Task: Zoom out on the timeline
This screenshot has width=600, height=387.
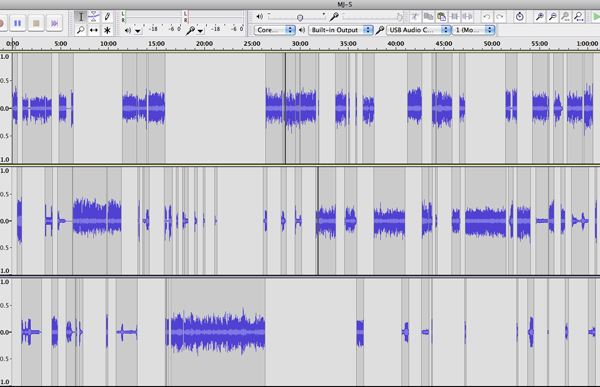Action: tap(553, 17)
